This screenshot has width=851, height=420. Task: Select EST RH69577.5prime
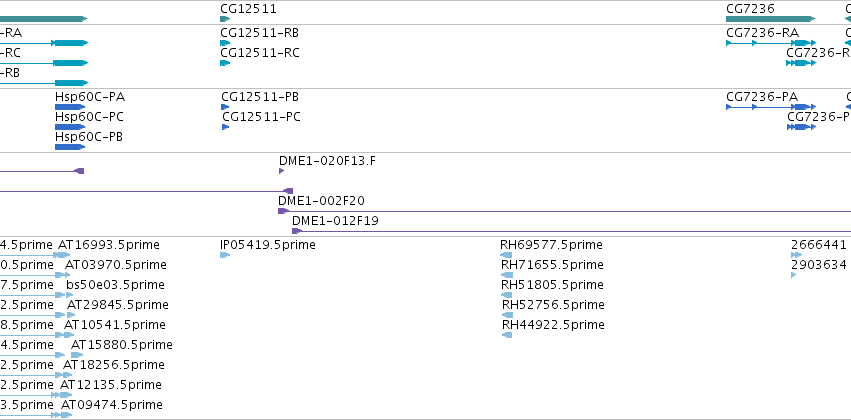(551, 245)
